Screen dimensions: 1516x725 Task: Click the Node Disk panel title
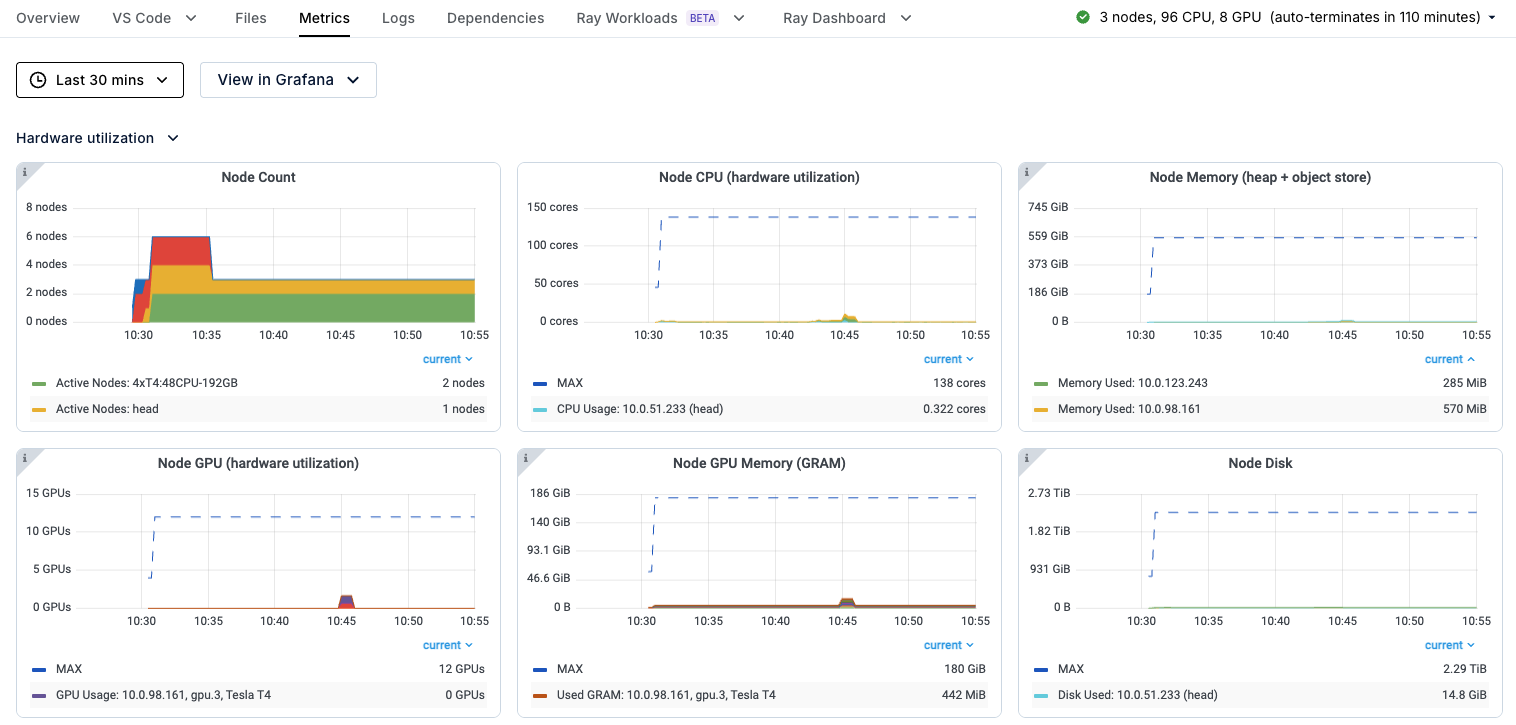point(1260,463)
